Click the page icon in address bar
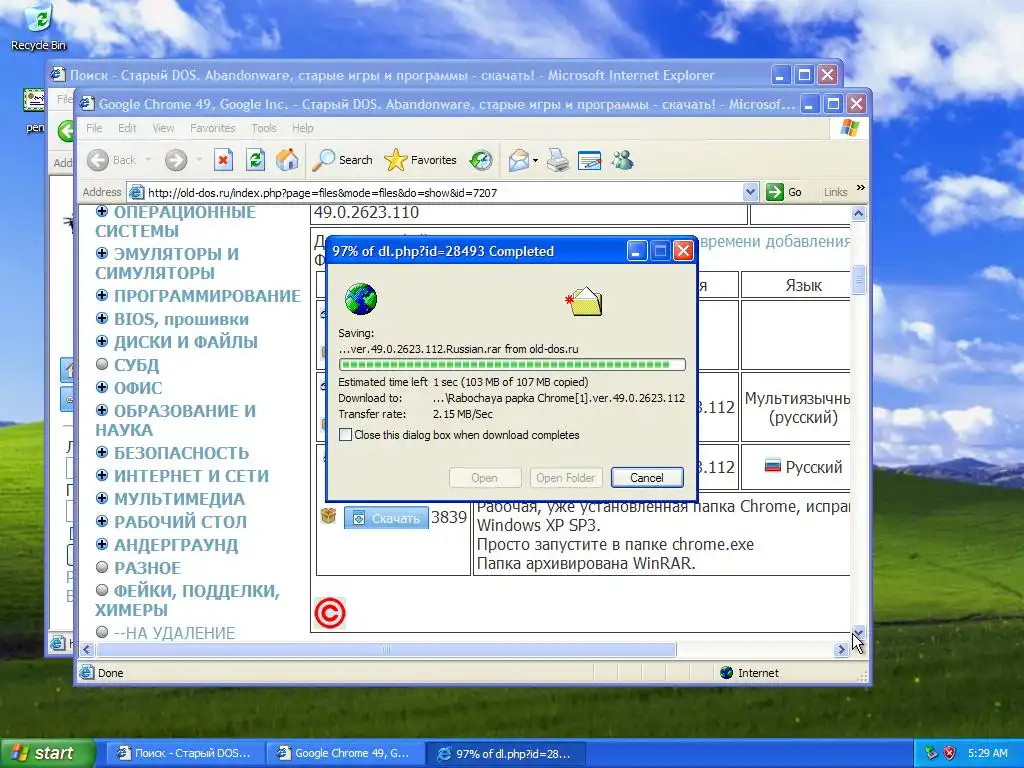Image resolution: width=1024 pixels, height=768 pixels. point(136,193)
